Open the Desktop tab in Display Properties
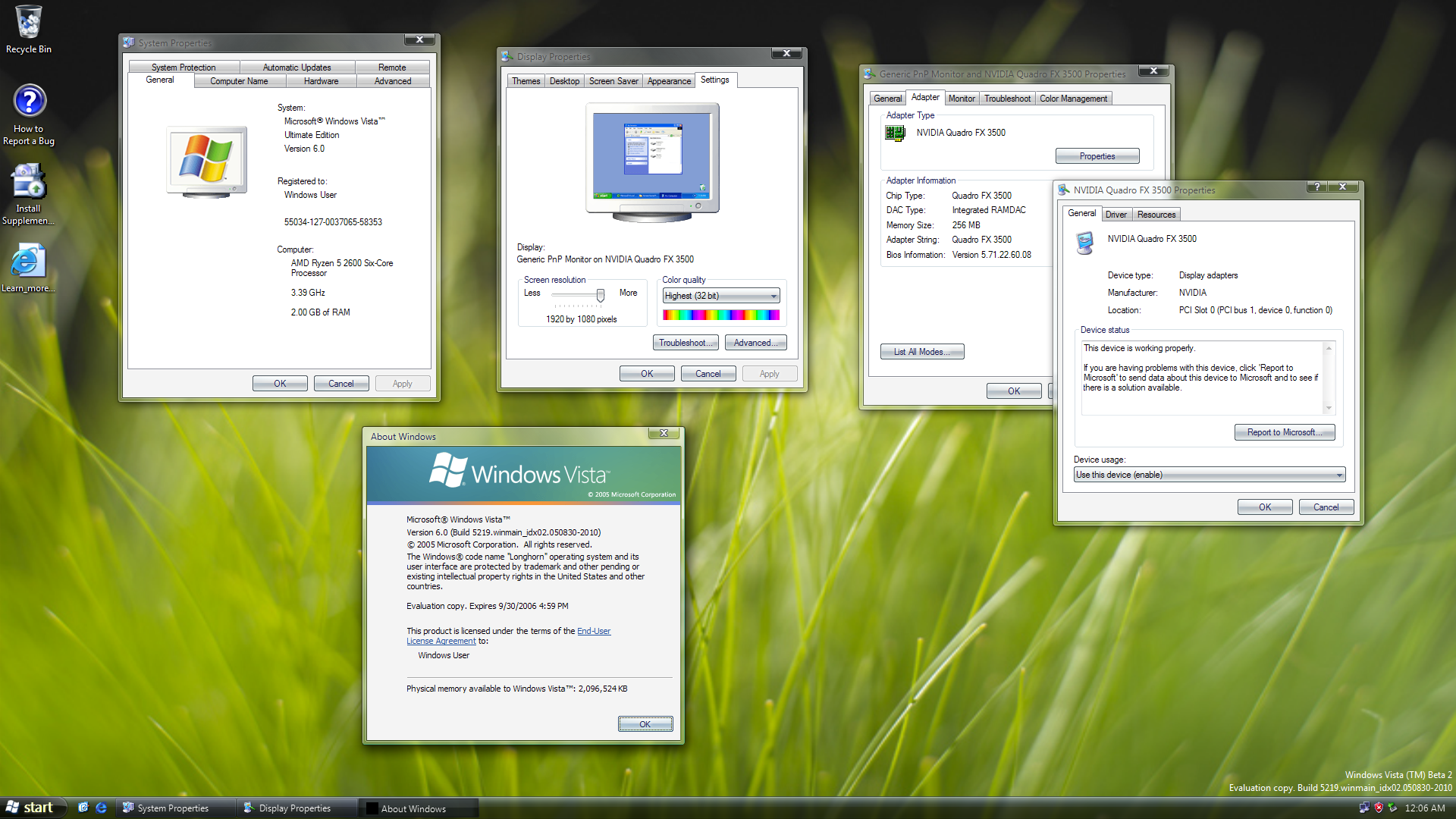 [x=564, y=81]
